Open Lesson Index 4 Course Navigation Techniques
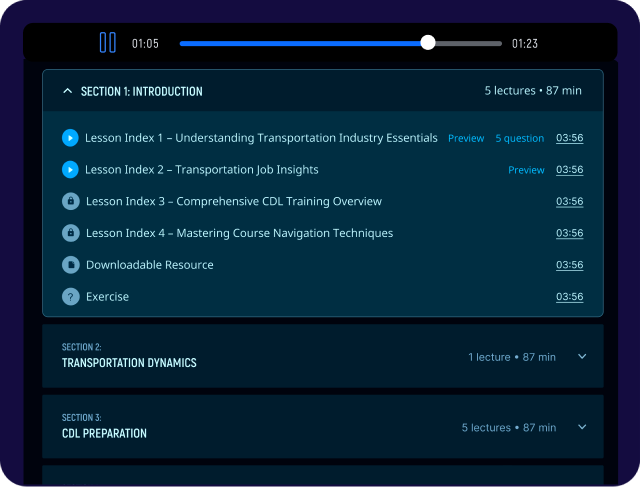Image resolution: width=640 pixels, height=487 pixels. click(239, 233)
